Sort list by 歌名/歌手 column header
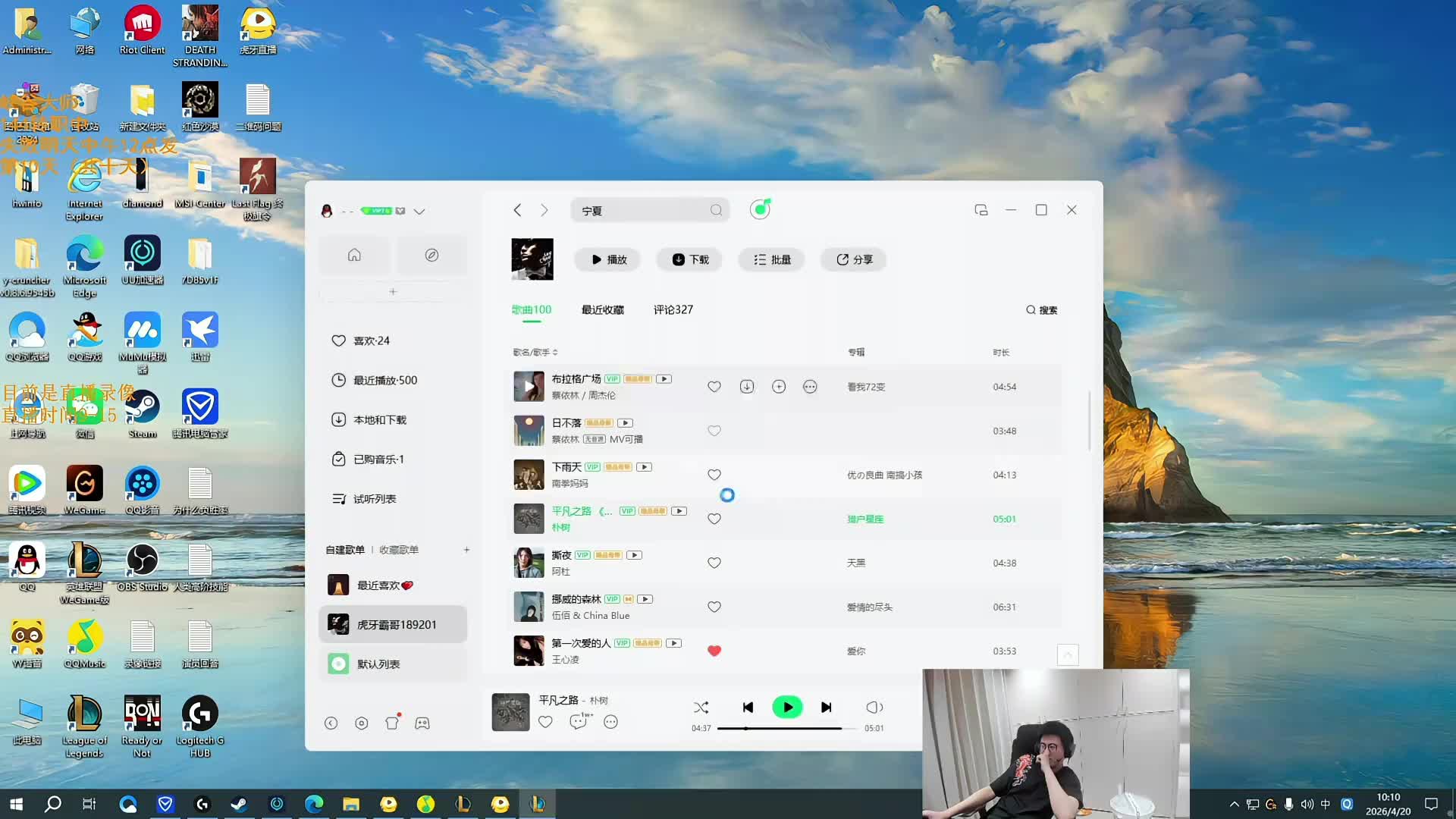1456x819 pixels. point(535,352)
